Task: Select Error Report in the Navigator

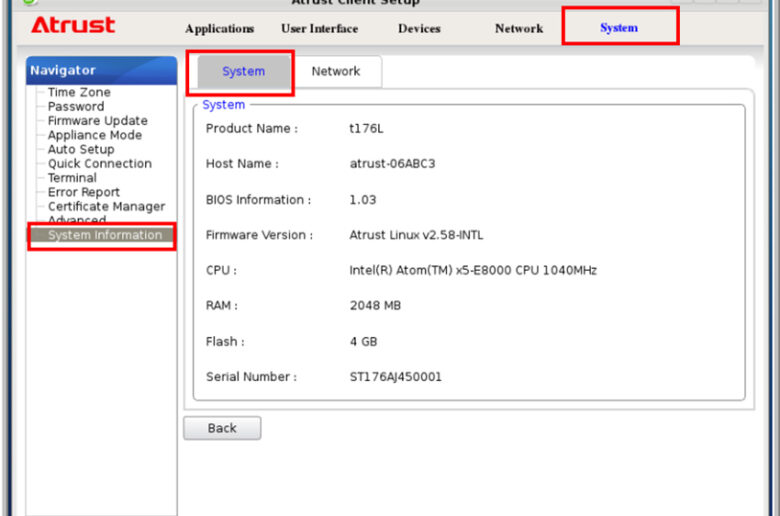Action: pyautogui.click(x=84, y=192)
